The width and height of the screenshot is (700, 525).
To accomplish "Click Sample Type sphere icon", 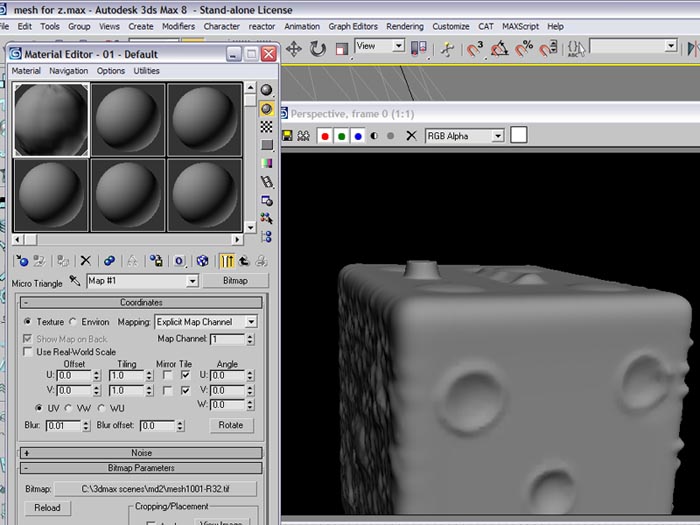I will [267, 90].
